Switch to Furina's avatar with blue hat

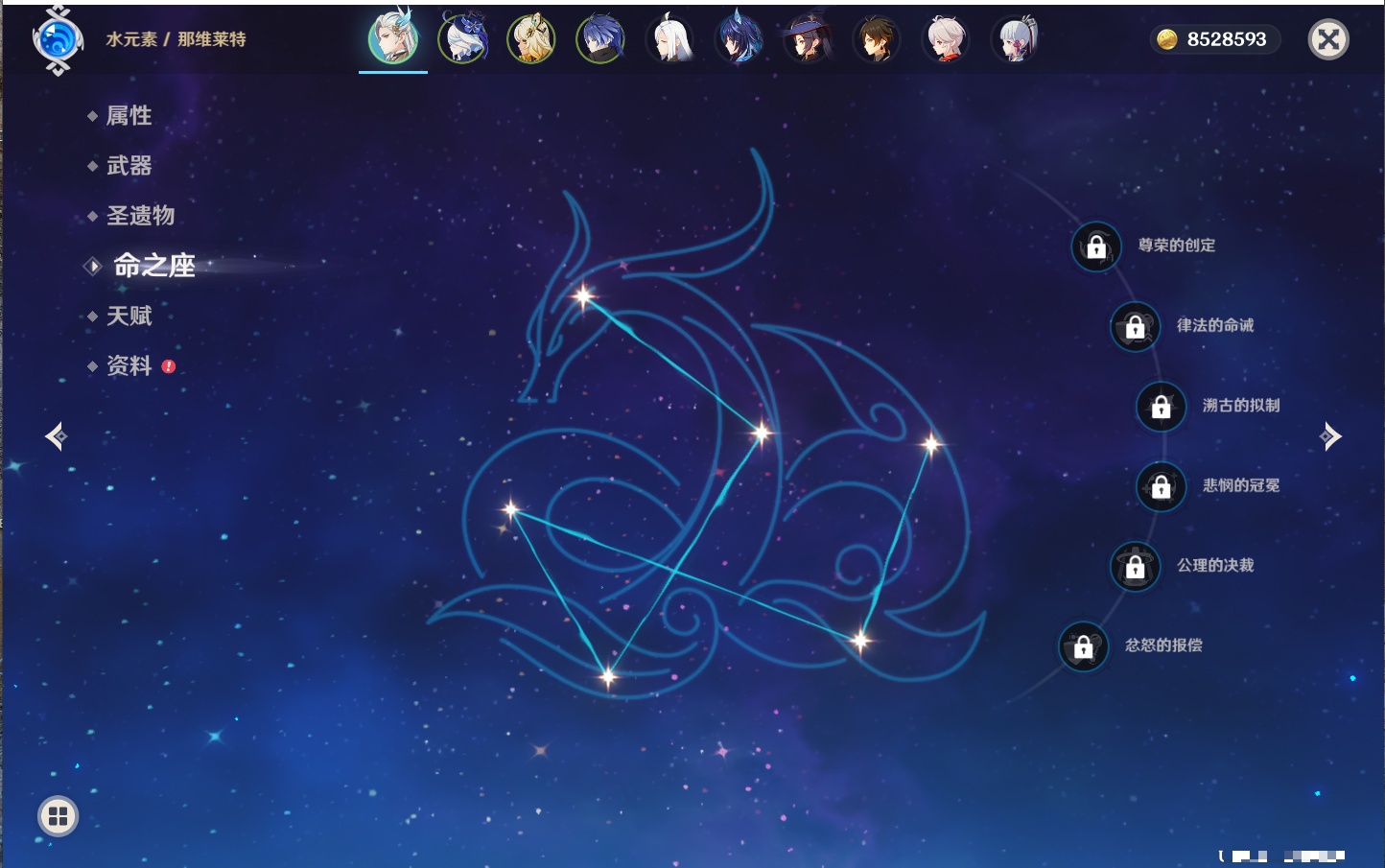point(462,39)
